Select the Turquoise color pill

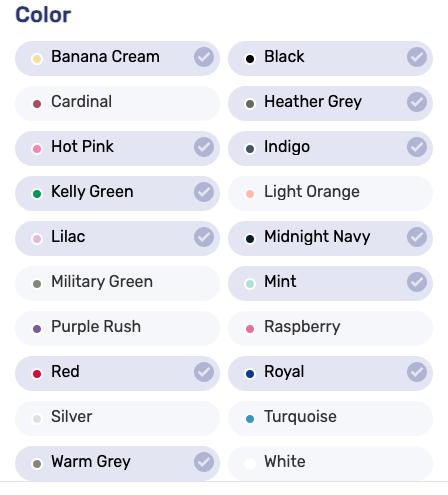point(330,418)
